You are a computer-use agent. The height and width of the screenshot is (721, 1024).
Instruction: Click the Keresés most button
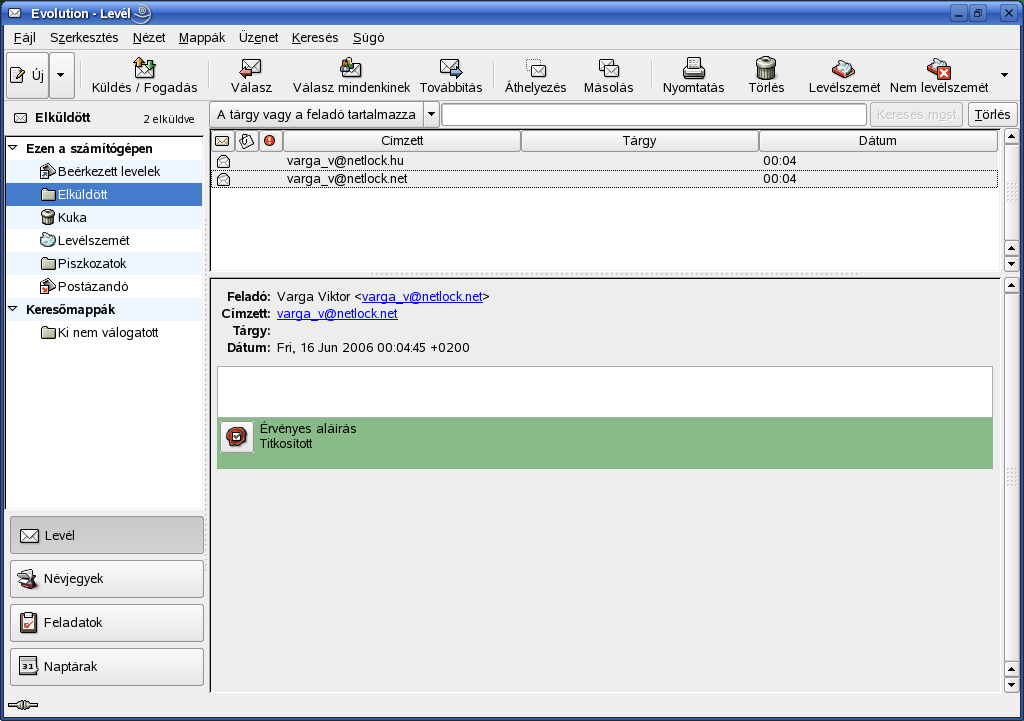click(x=916, y=115)
